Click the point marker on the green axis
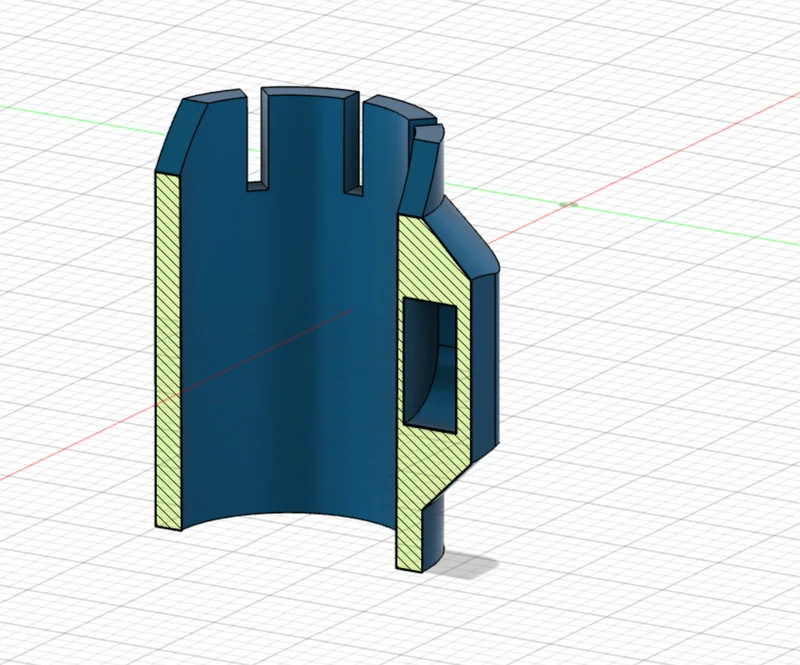Image resolution: width=800 pixels, height=665 pixels. [x=568, y=205]
